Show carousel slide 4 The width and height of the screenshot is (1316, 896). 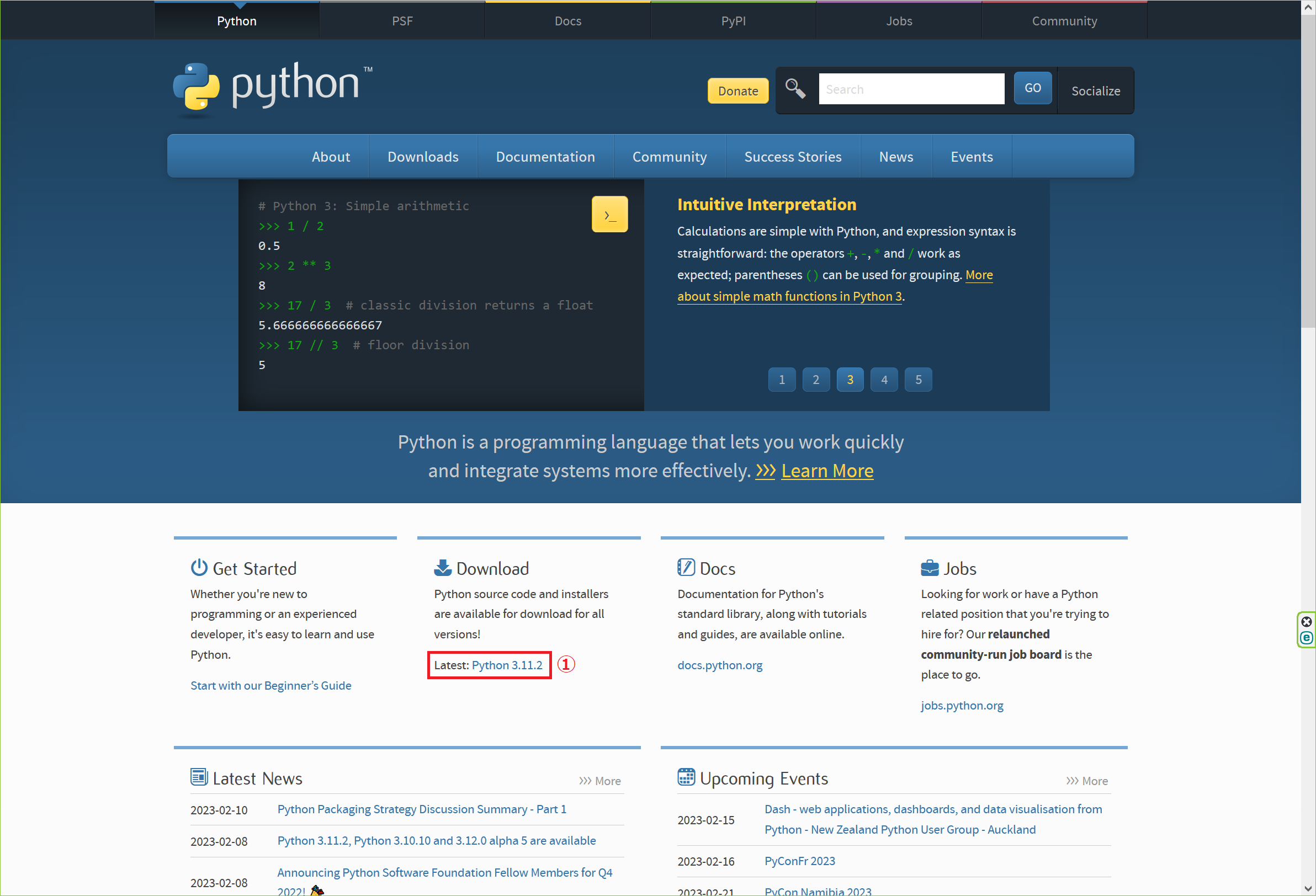coord(884,380)
